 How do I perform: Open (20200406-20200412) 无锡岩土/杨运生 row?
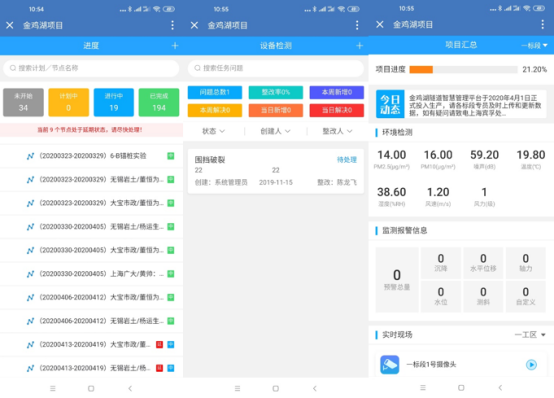[91, 321]
